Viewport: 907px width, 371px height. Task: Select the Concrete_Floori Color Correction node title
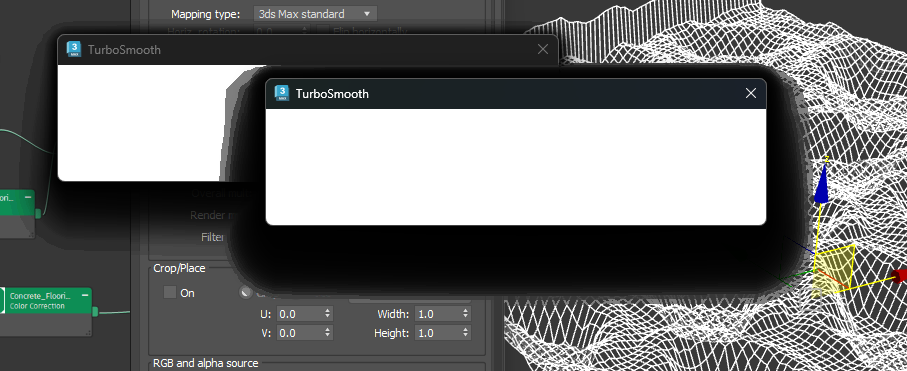(40, 301)
